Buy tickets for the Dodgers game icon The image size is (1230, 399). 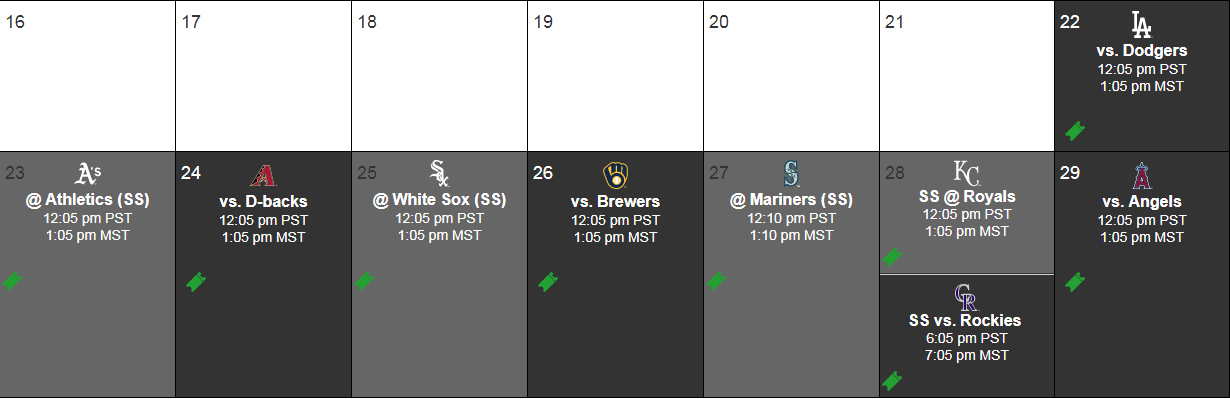1075,131
